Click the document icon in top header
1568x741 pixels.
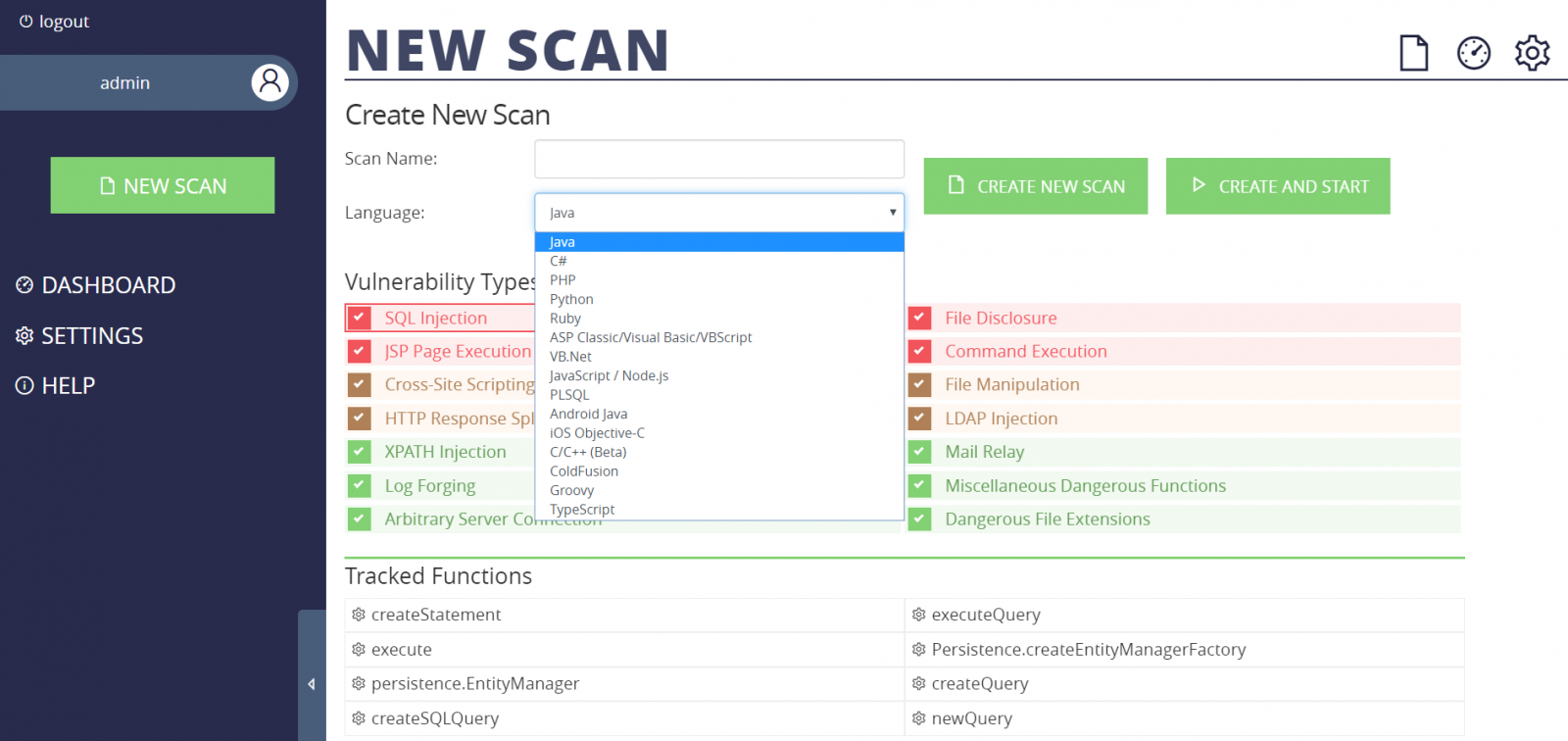pos(1413,53)
